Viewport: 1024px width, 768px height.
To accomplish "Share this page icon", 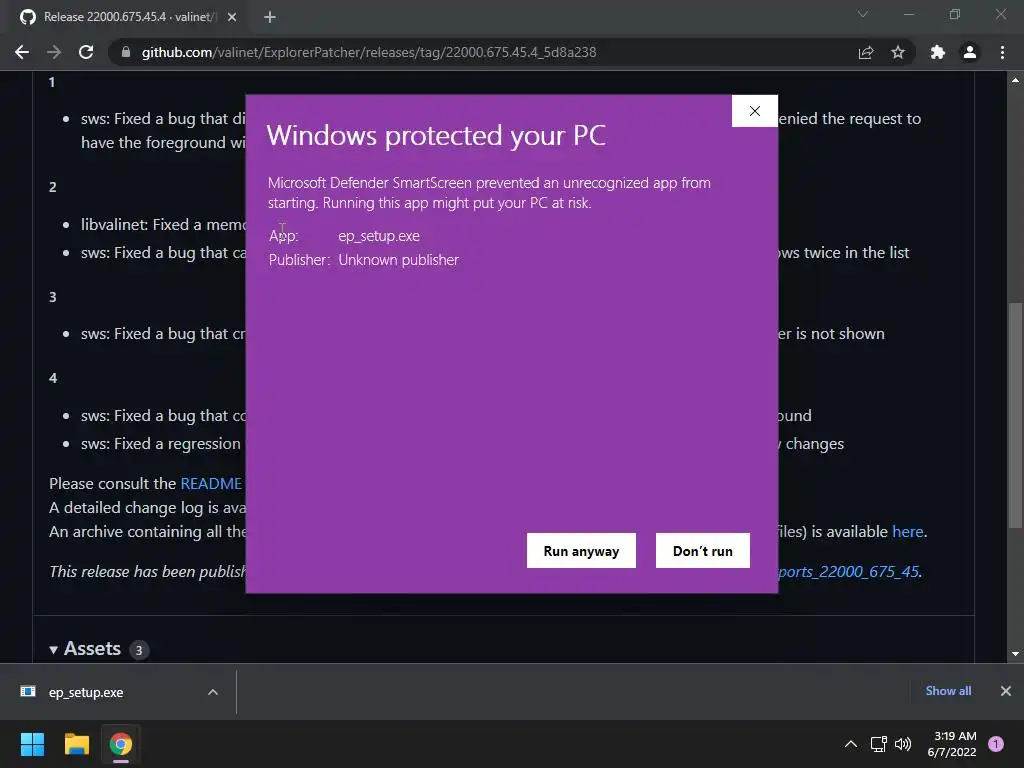I will point(866,52).
